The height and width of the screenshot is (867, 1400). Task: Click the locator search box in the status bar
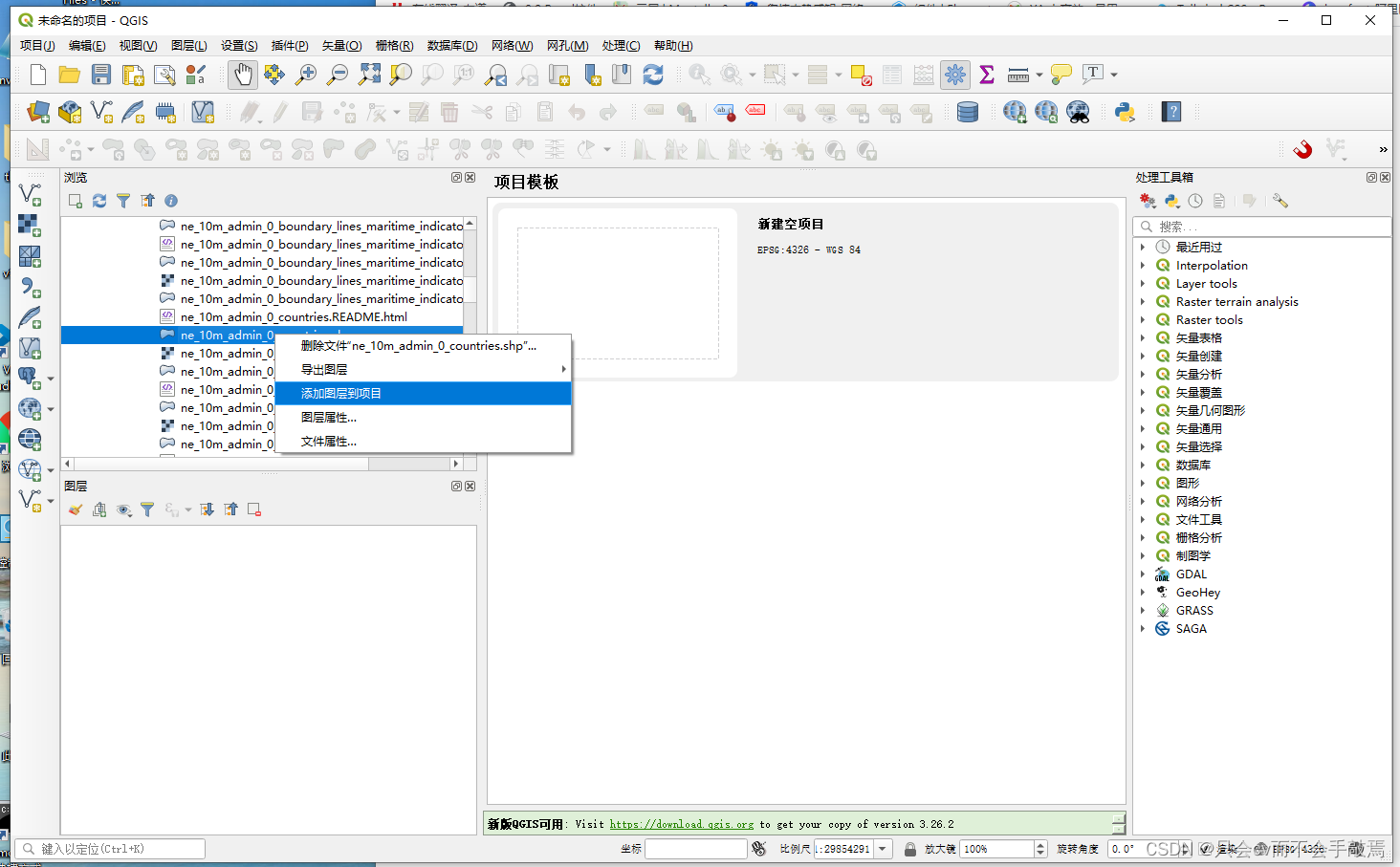click(x=110, y=849)
